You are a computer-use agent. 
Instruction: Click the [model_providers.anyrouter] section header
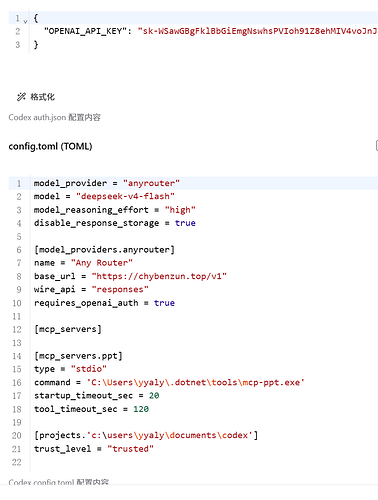coord(104,250)
